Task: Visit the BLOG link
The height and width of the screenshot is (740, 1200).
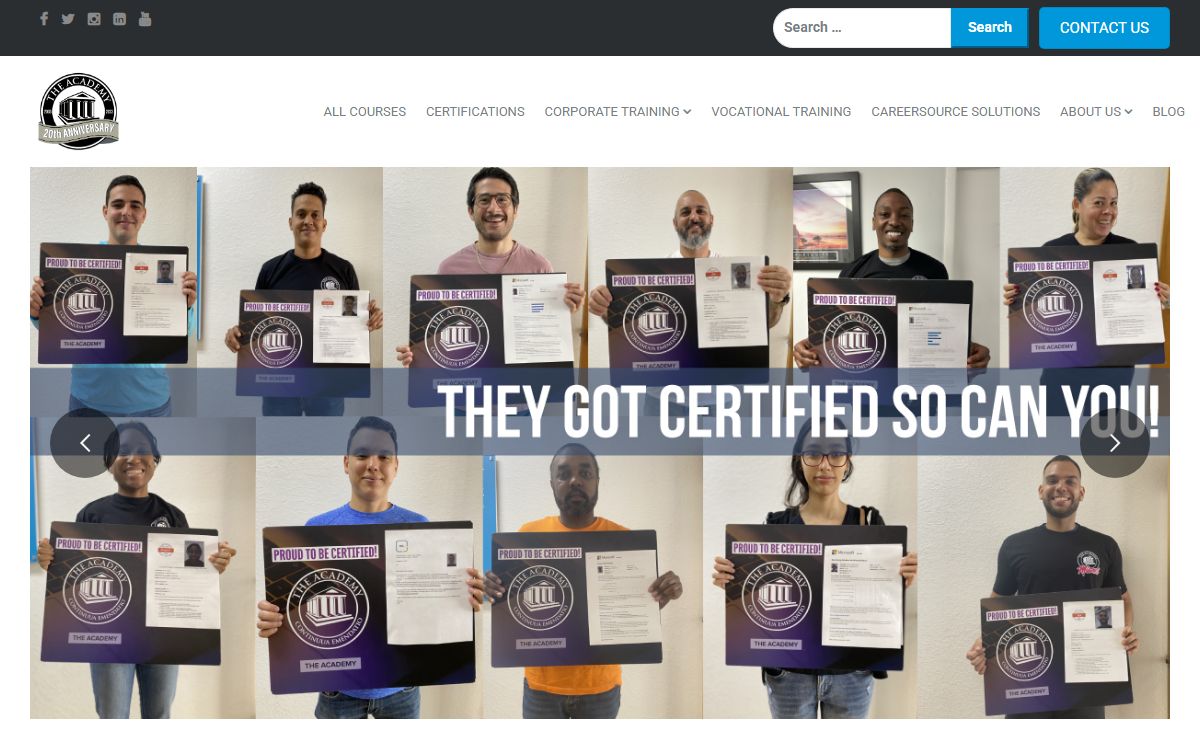Action: click(x=1168, y=112)
